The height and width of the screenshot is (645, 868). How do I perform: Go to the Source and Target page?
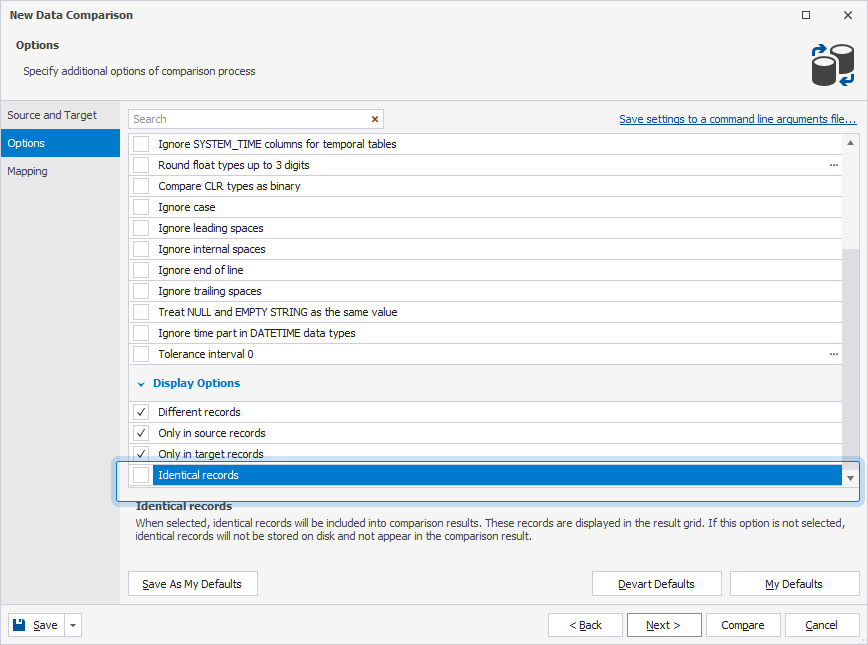tap(53, 115)
